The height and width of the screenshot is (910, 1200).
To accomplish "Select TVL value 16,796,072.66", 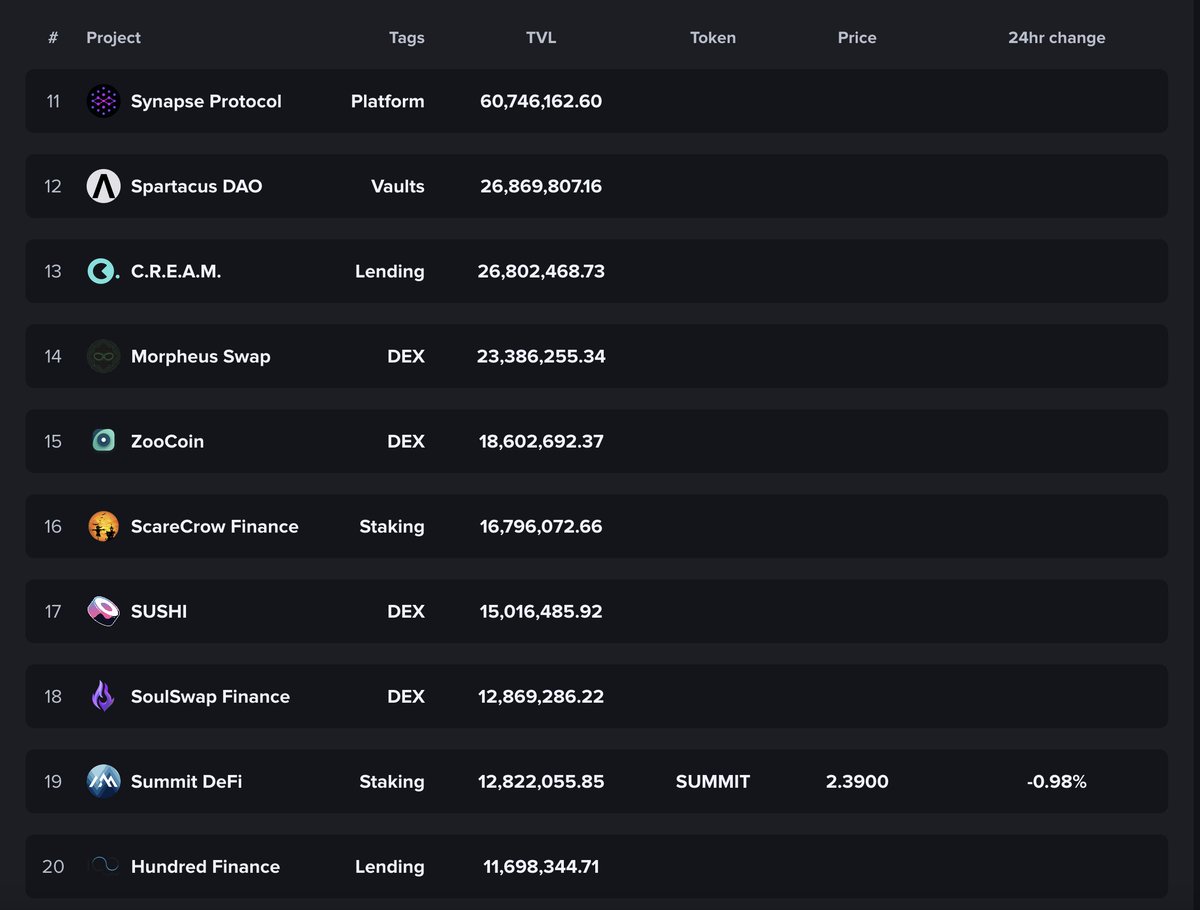I will click(x=541, y=526).
